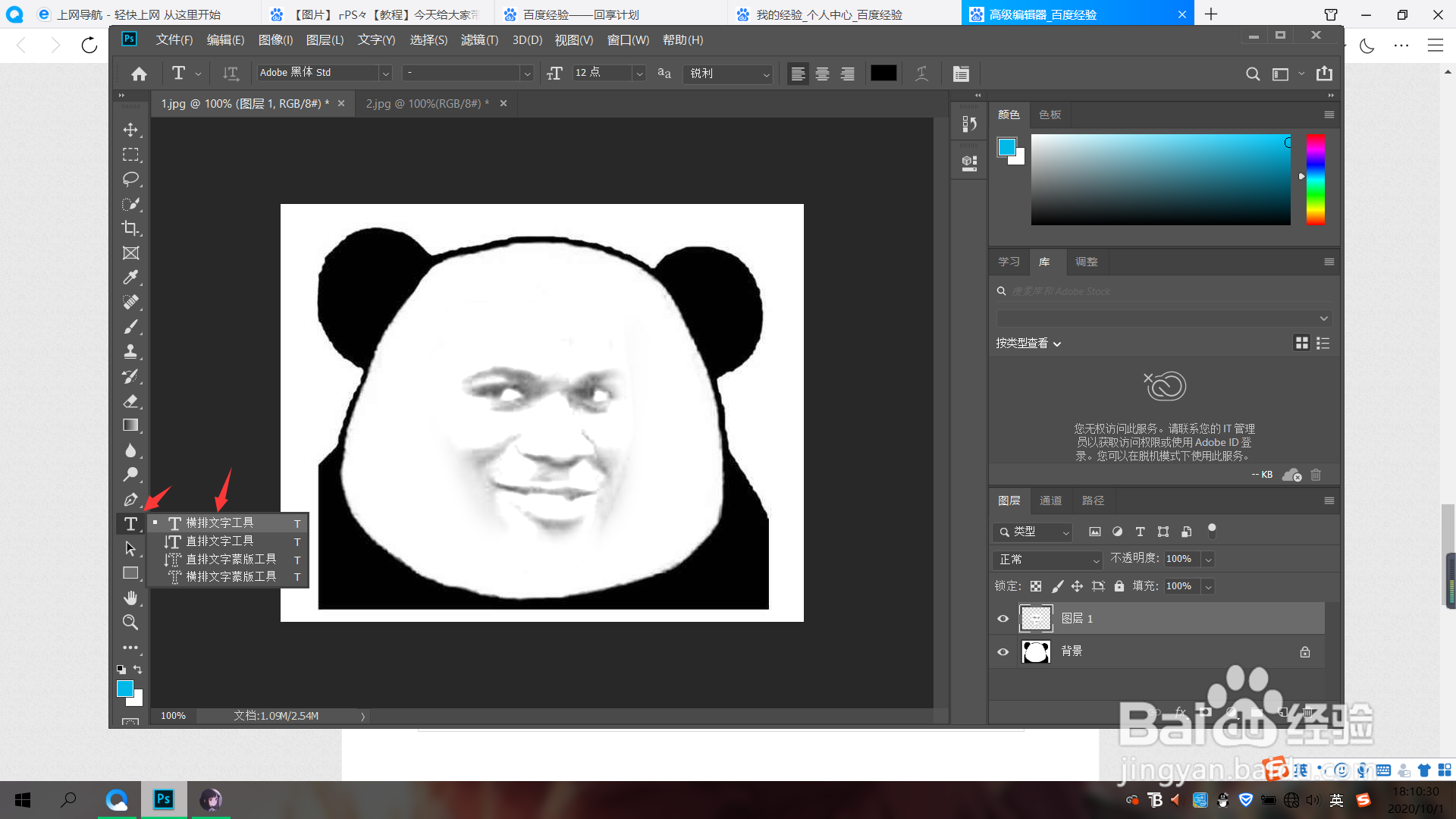Click the black text color swatch
This screenshot has width=1456, height=819.
883,74
